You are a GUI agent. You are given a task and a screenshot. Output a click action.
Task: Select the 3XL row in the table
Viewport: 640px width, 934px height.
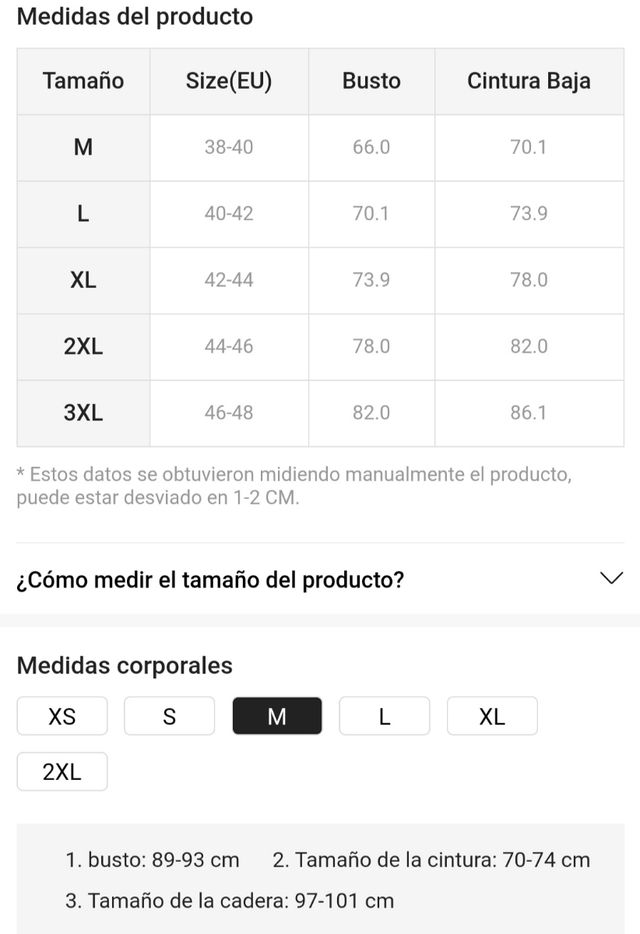[320, 413]
